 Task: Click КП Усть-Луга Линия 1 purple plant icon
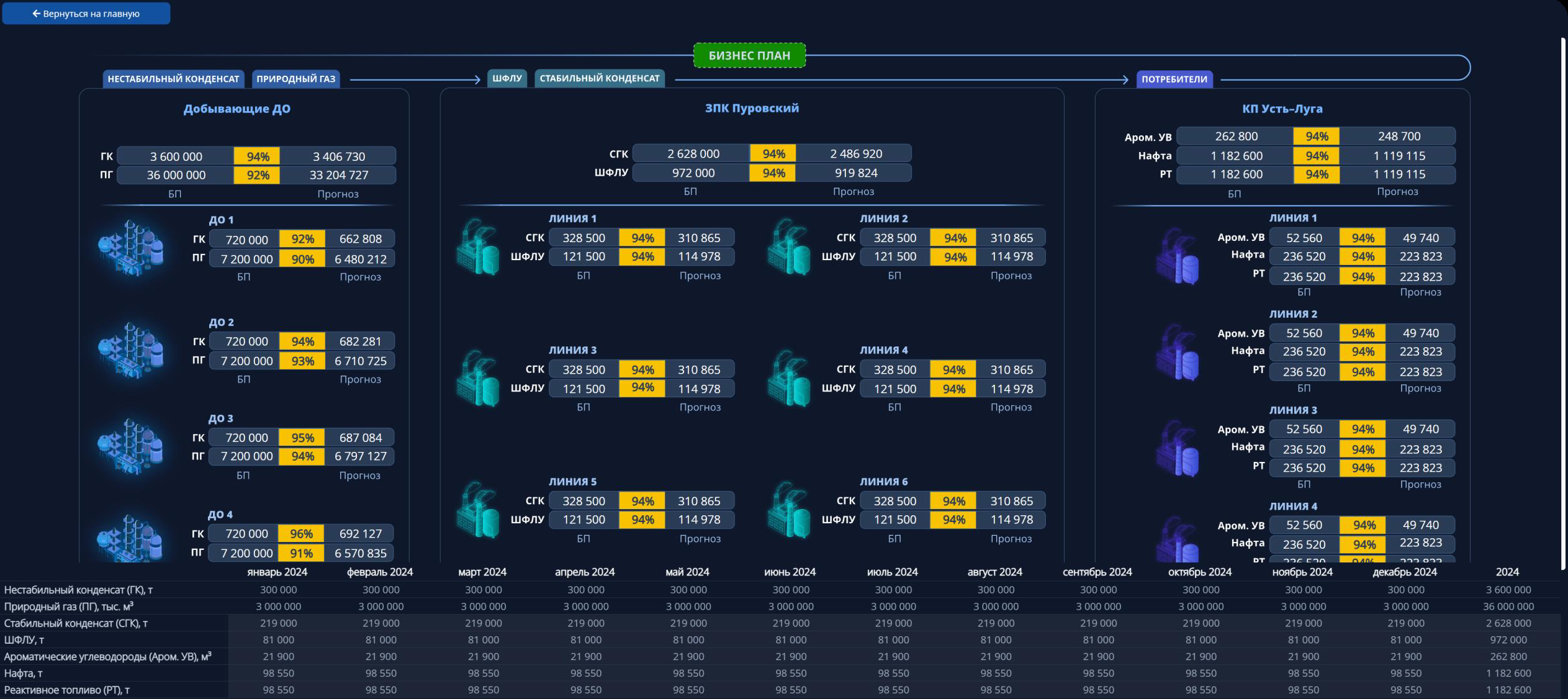[x=1178, y=256]
